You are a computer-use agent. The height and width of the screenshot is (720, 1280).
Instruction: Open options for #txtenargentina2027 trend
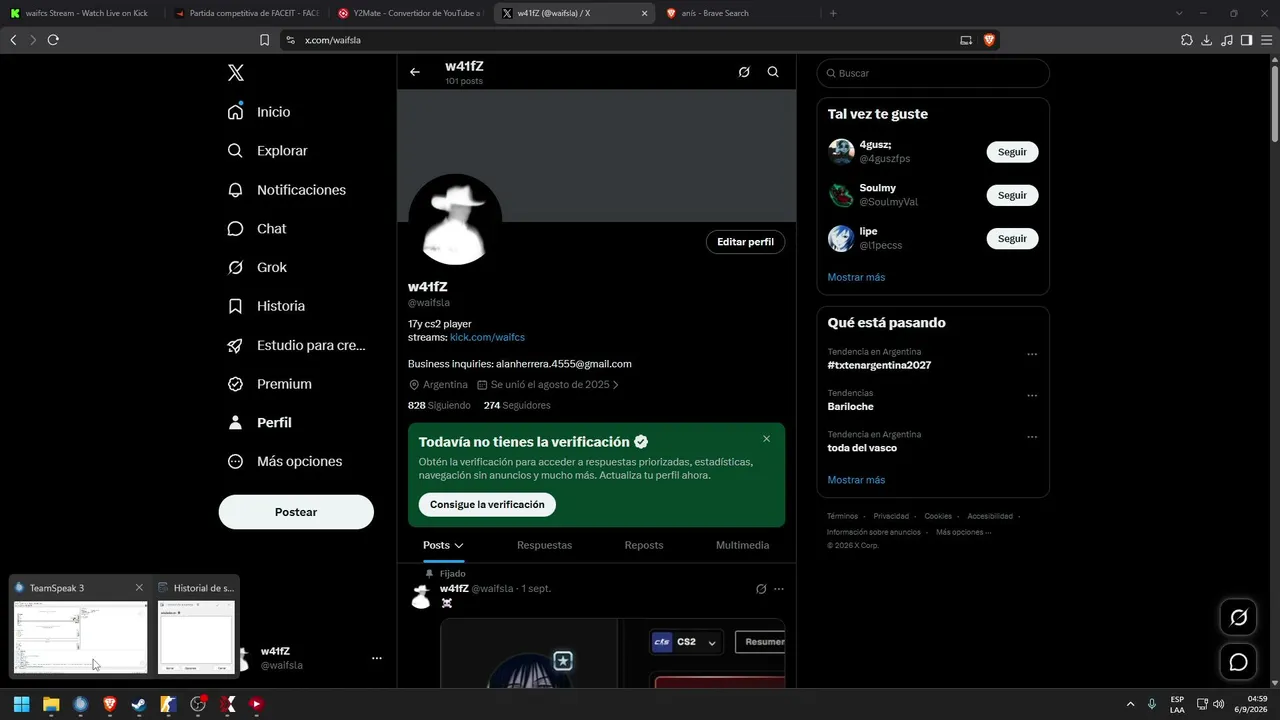click(1032, 354)
